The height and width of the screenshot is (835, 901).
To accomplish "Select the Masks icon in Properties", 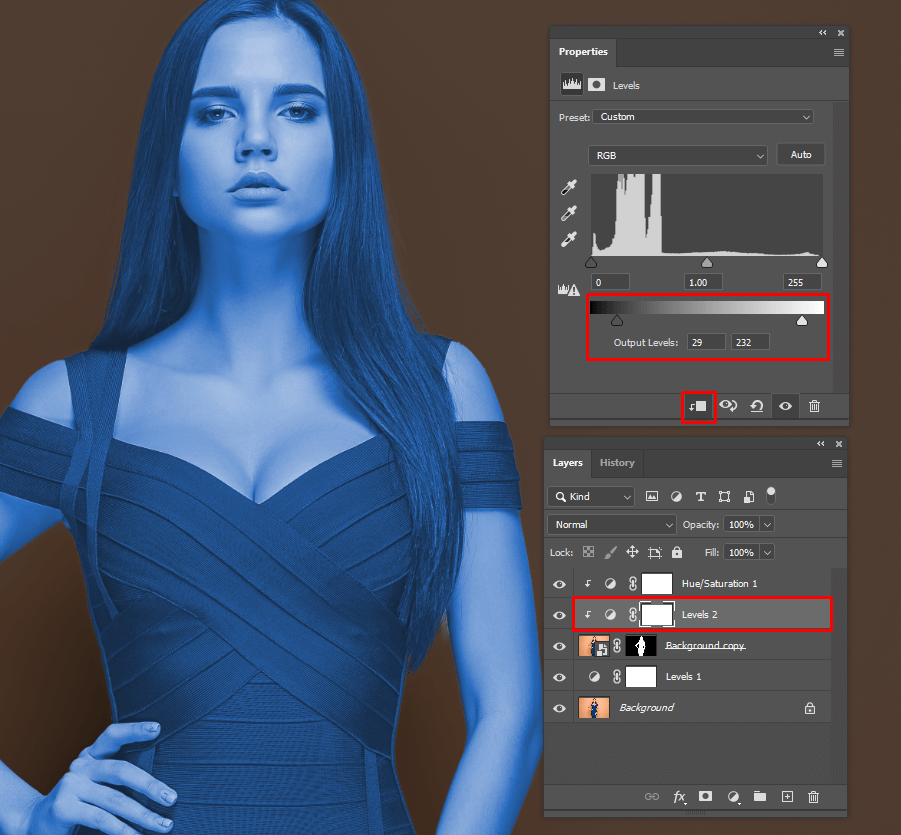I will pos(596,85).
